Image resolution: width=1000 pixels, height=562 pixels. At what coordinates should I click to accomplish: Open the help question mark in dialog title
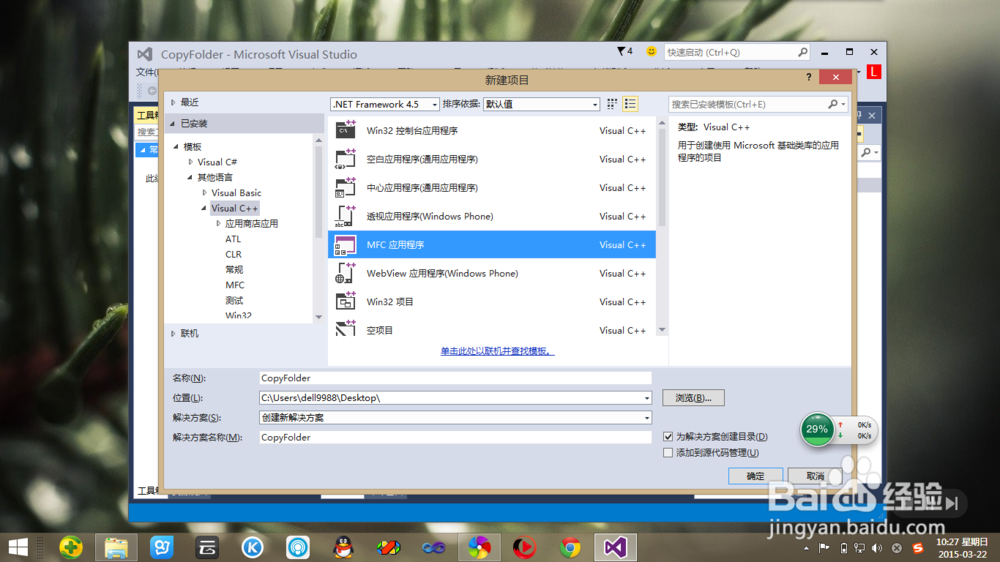point(809,77)
